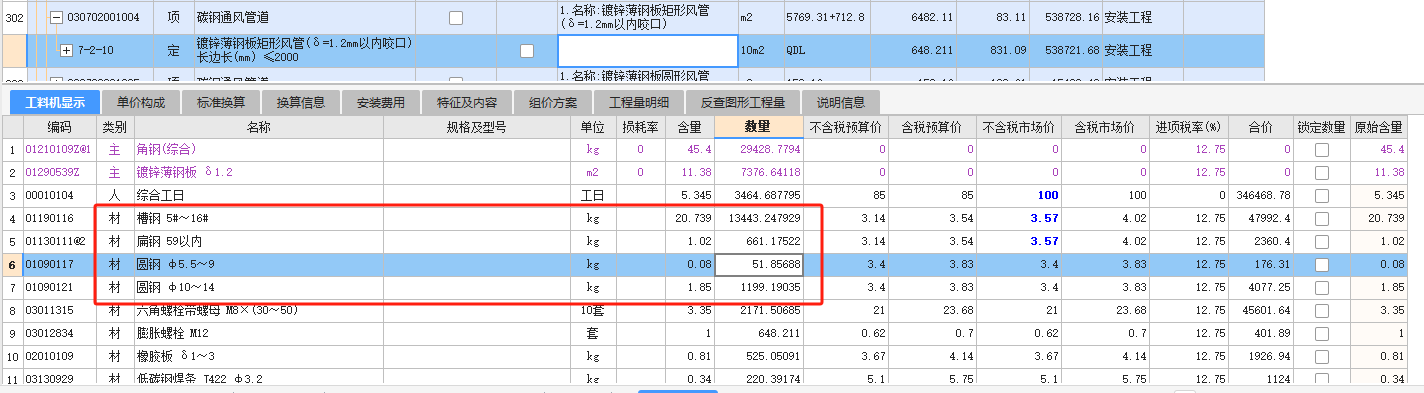Image resolution: width=1424 pixels, height=393 pixels.
Task: Click the 不含税市场价 column header
Action: pos(1019,127)
